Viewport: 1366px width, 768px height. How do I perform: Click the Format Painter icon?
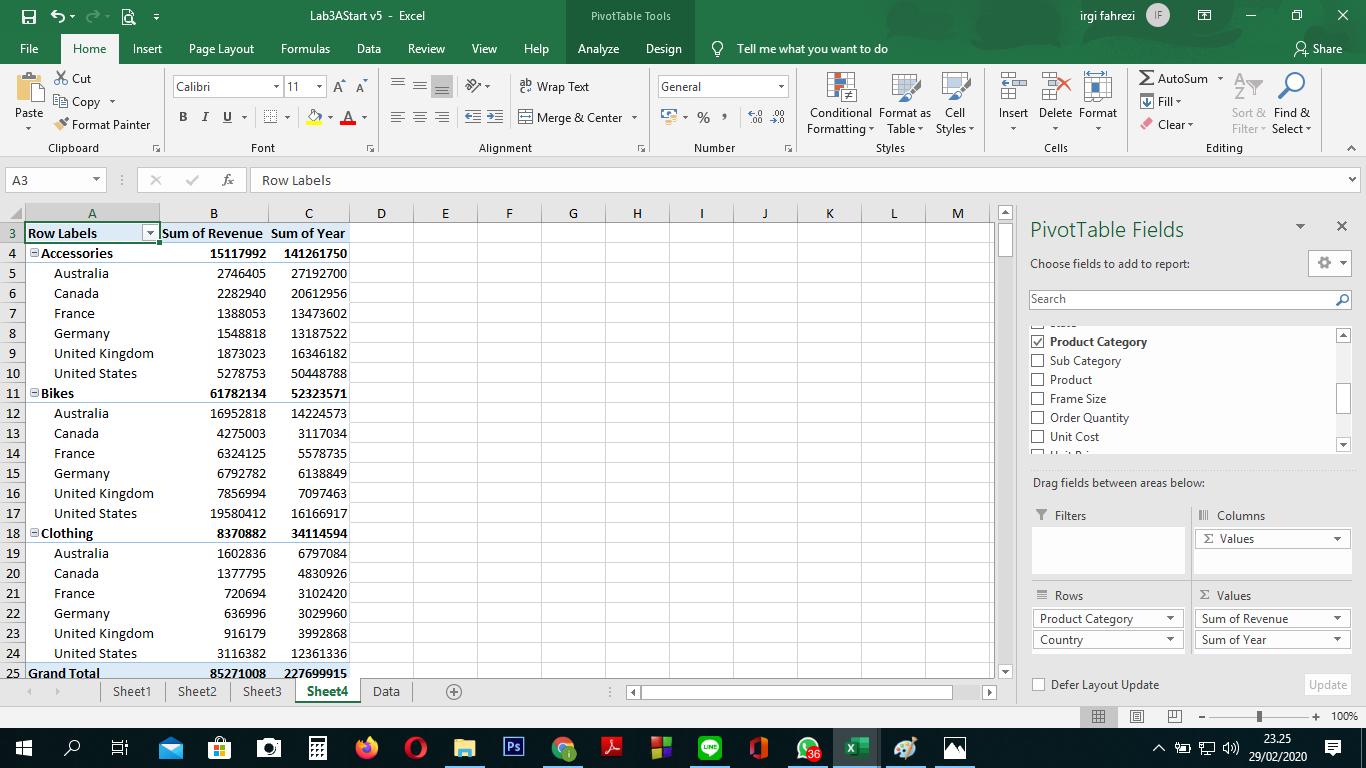point(62,125)
